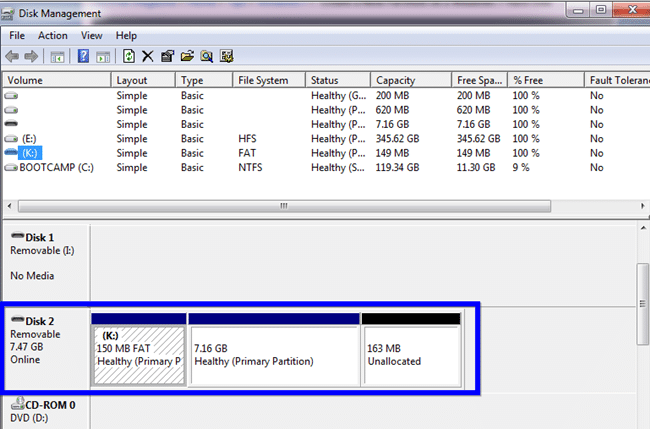
Task: Click the volume list horizontal scrollbar
Action: [283, 207]
